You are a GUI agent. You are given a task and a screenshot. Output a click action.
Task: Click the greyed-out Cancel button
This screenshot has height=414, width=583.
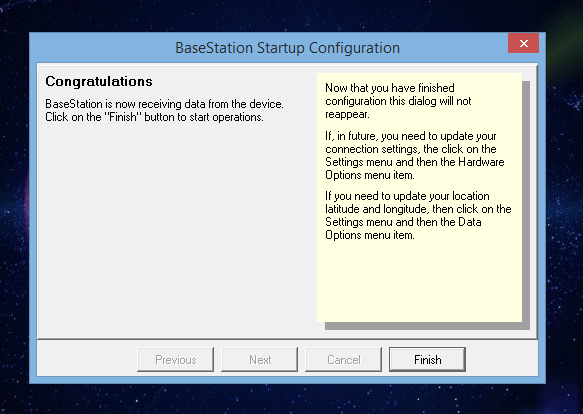click(x=343, y=359)
